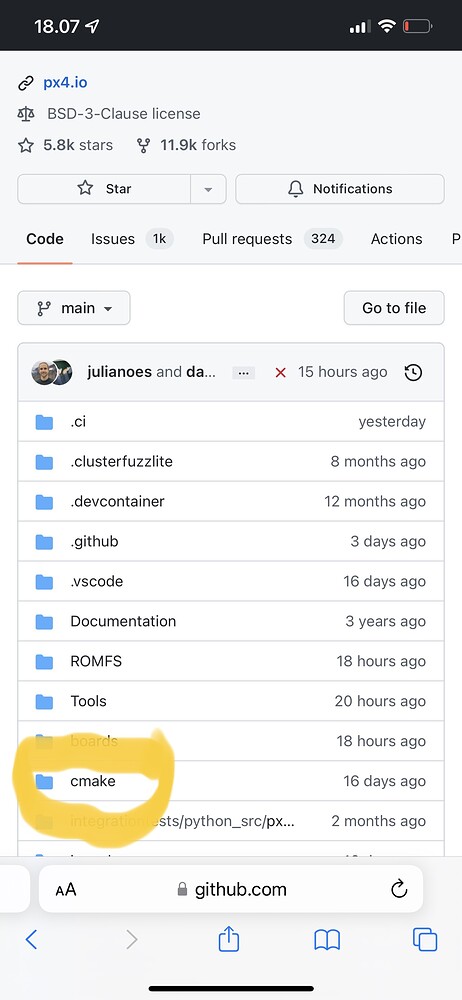Expand the commit message ellipsis
The width and height of the screenshot is (462, 1000).
[243, 373]
